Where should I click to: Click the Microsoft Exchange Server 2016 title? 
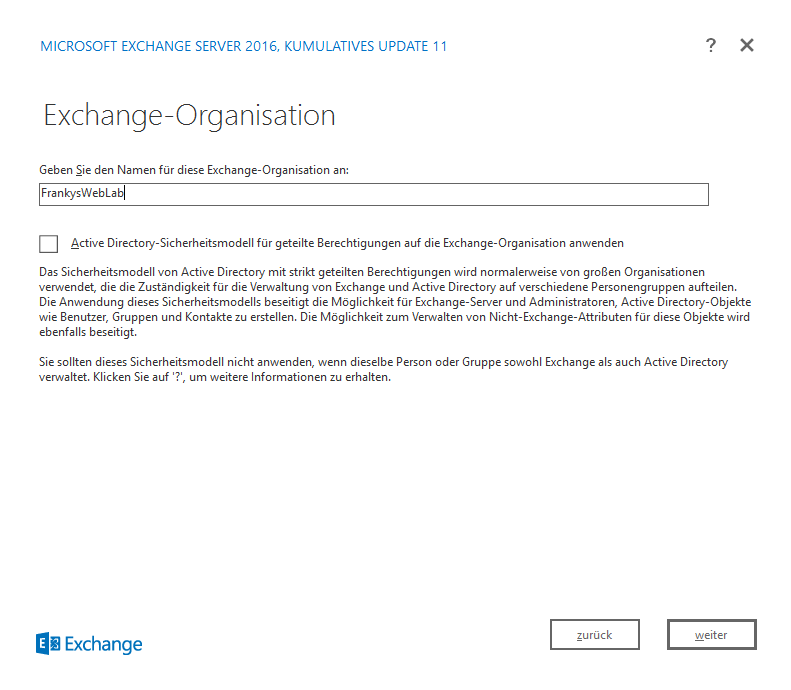point(159,46)
